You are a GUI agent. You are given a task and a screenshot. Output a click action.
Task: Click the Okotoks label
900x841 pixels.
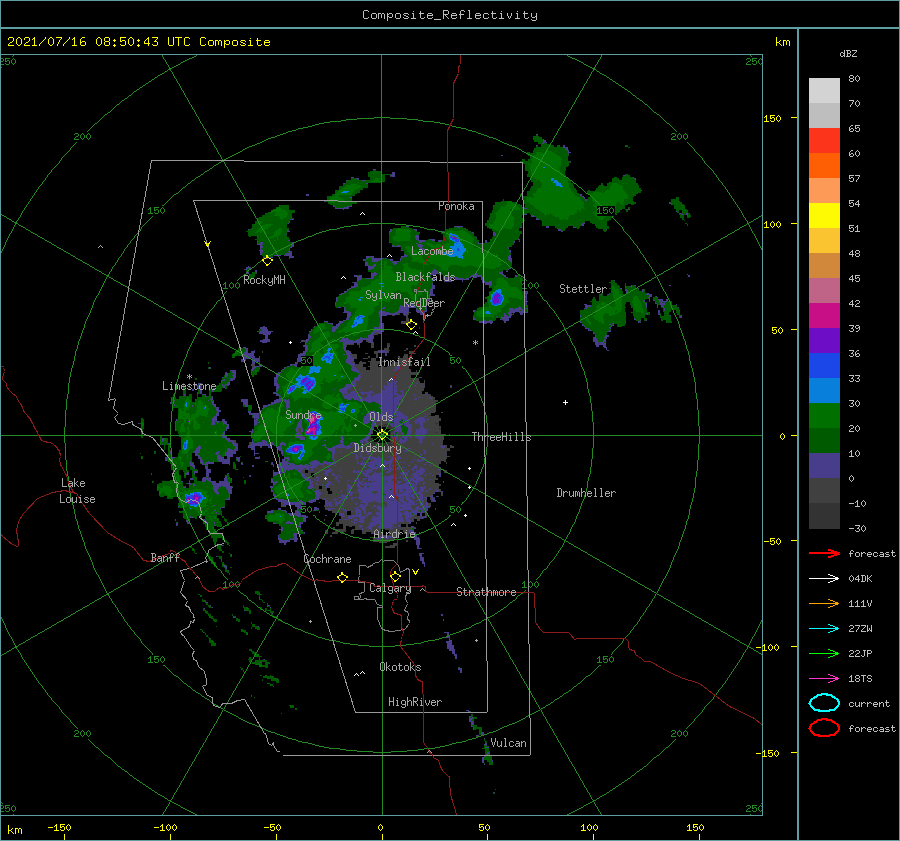400,667
